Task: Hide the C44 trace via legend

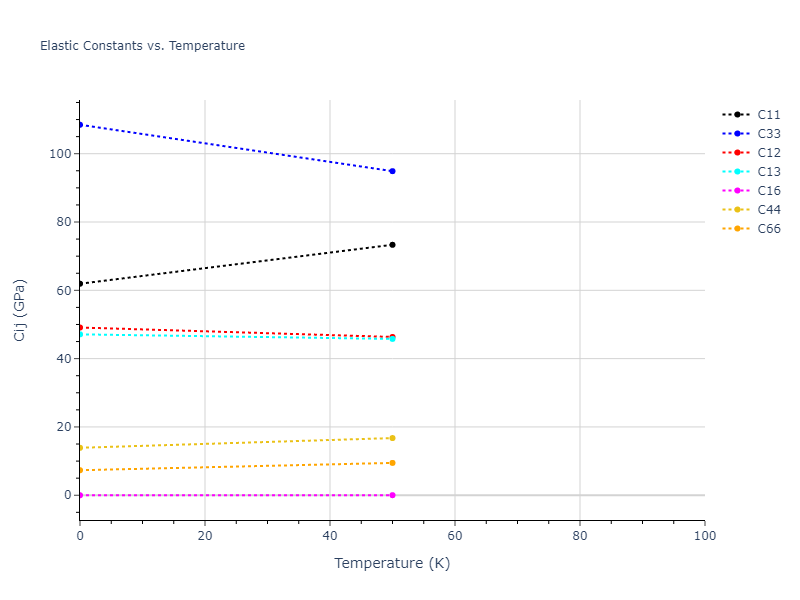Action: click(x=768, y=210)
